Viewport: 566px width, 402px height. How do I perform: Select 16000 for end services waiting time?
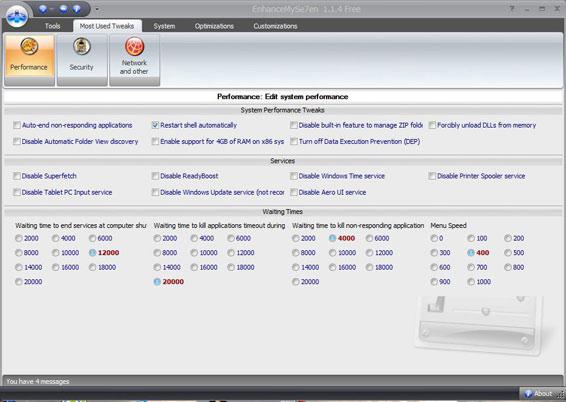[55, 267]
